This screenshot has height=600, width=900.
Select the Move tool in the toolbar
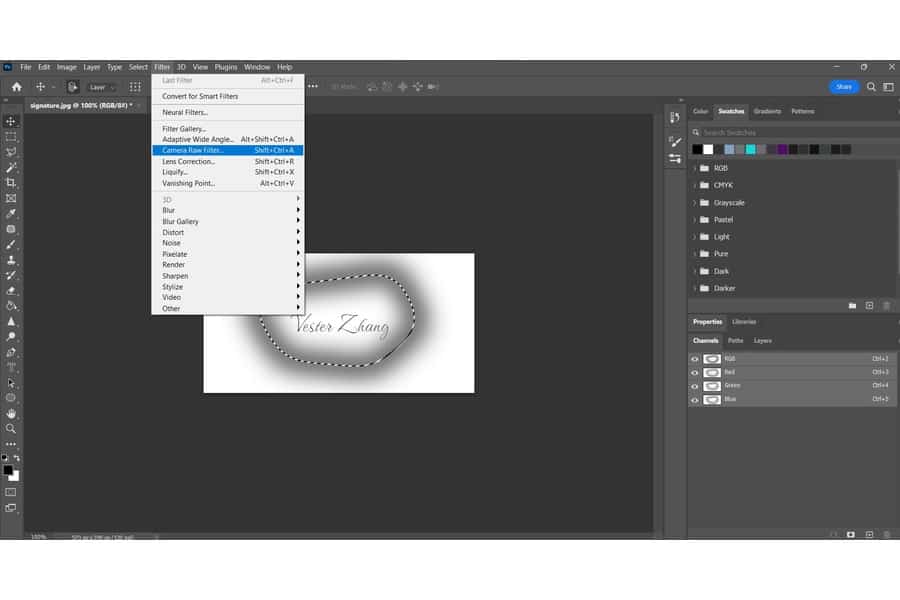[11, 121]
